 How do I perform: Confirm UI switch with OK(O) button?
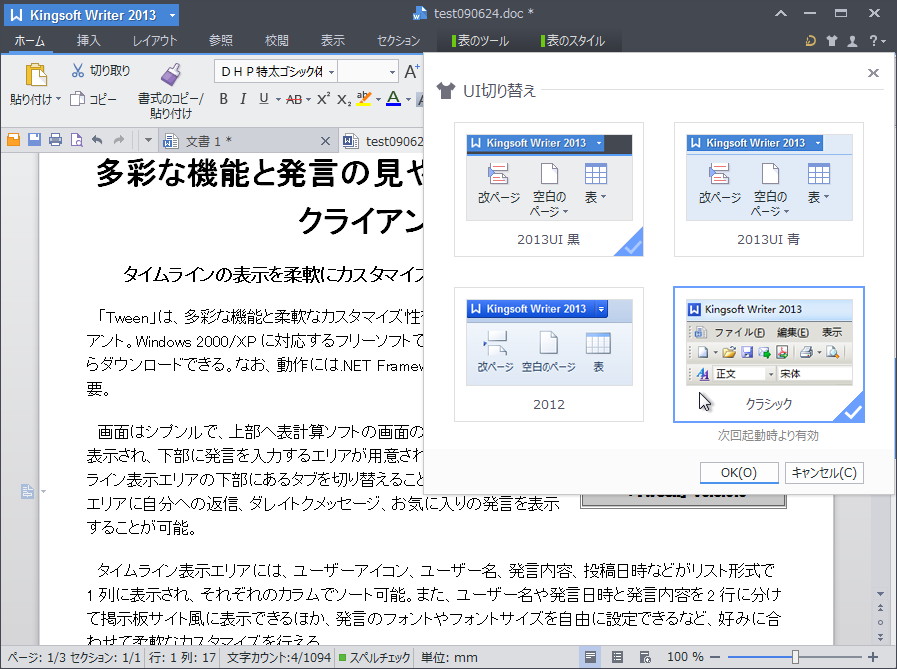tap(738, 472)
